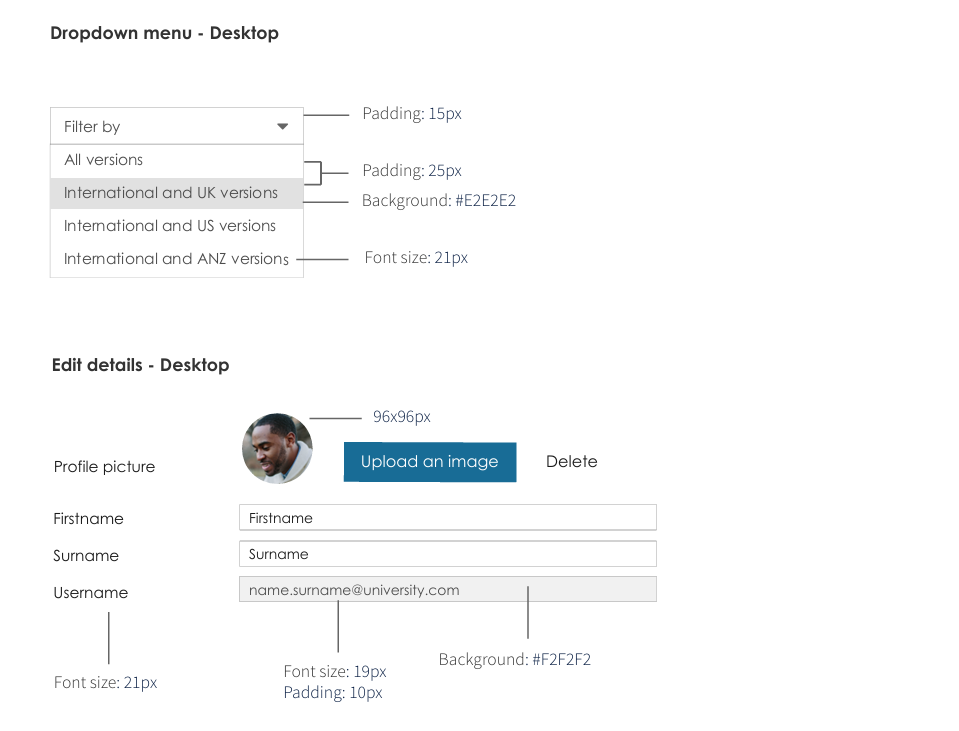Click the Firstname field label

[88, 519]
